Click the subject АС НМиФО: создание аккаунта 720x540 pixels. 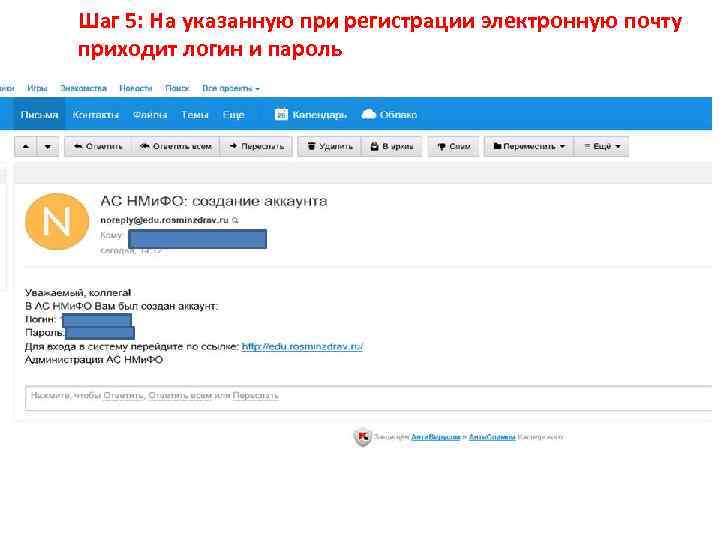pos(214,201)
